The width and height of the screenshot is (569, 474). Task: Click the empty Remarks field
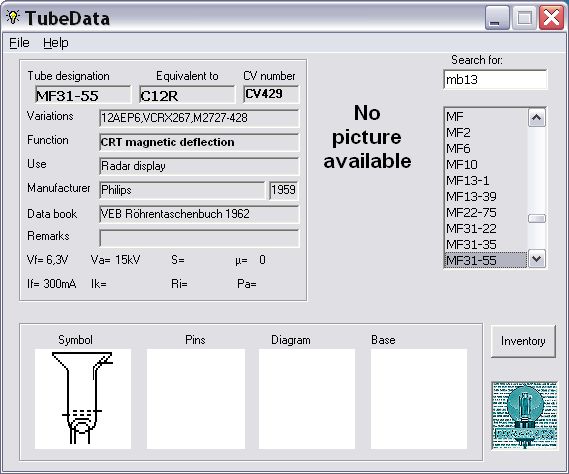(199, 238)
